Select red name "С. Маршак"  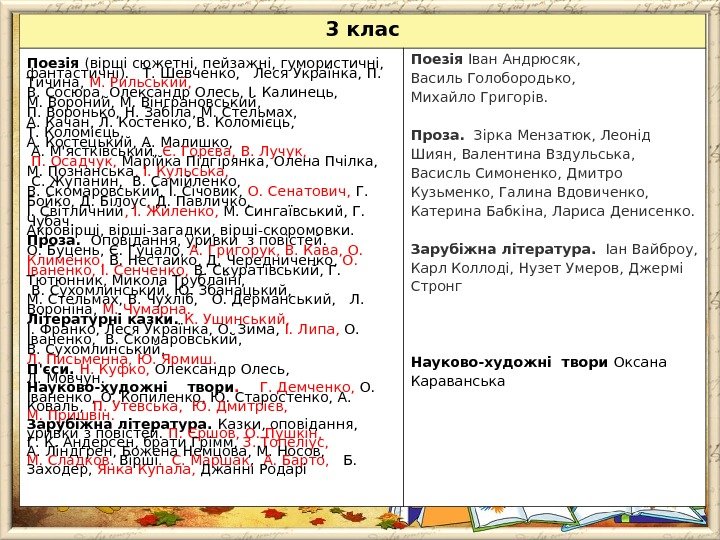[x=211, y=460]
